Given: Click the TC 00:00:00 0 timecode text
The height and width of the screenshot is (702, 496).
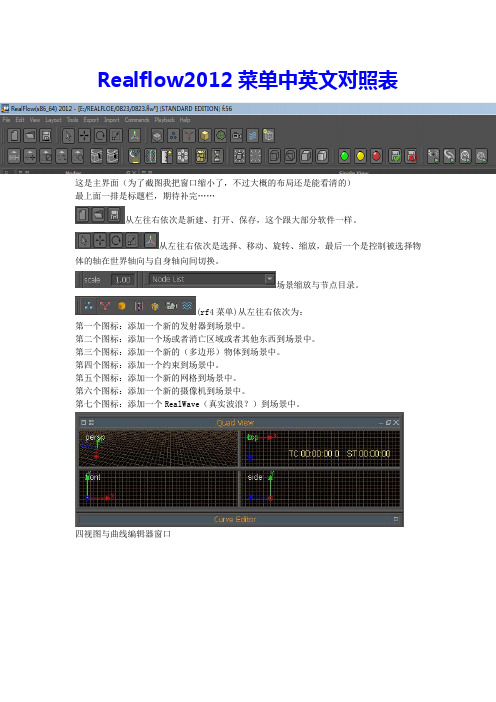Looking at the screenshot, I should click(314, 454).
